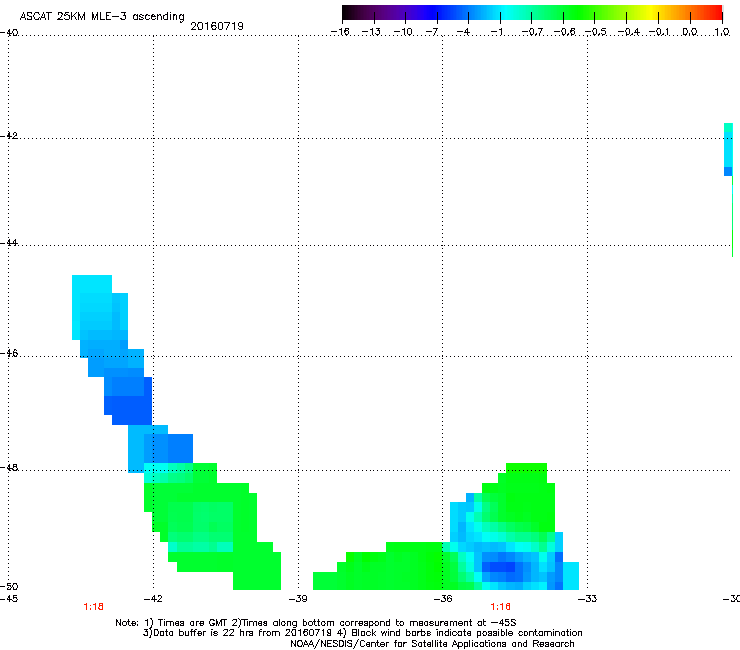The height and width of the screenshot is (650, 740).
Task: Click the -7 color bar label
Action: tap(431, 32)
